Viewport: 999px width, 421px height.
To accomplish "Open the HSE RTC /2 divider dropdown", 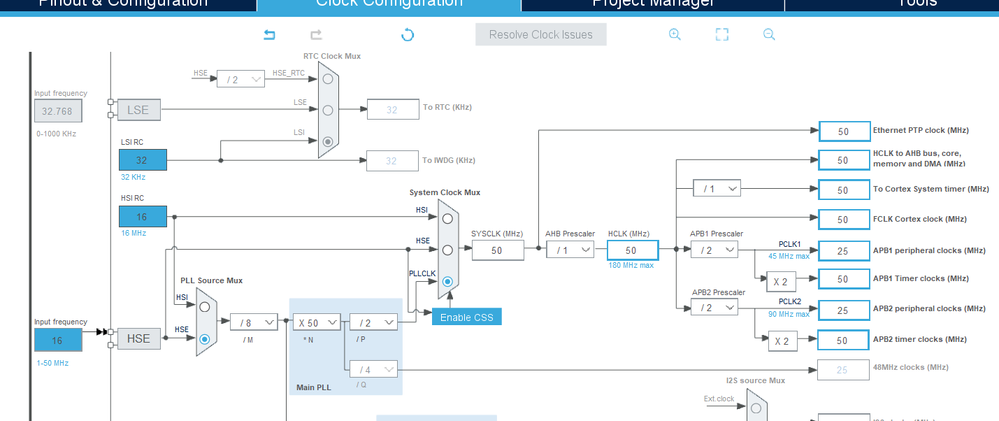I will (x=240, y=79).
